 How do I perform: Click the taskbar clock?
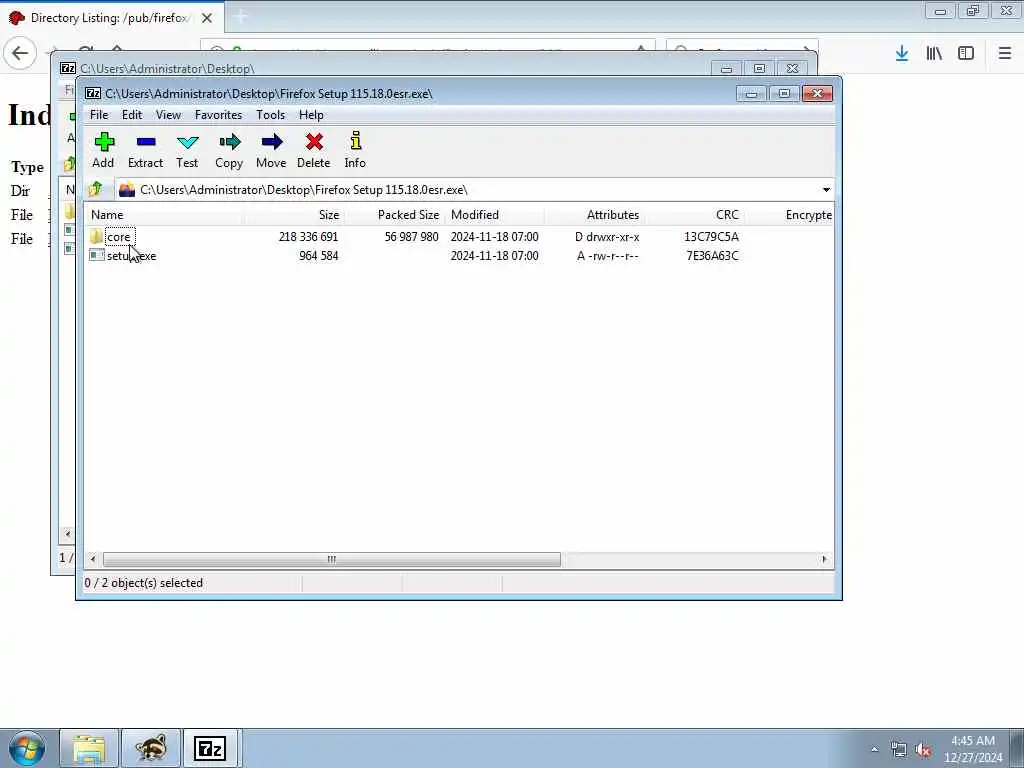[x=973, y=749]
